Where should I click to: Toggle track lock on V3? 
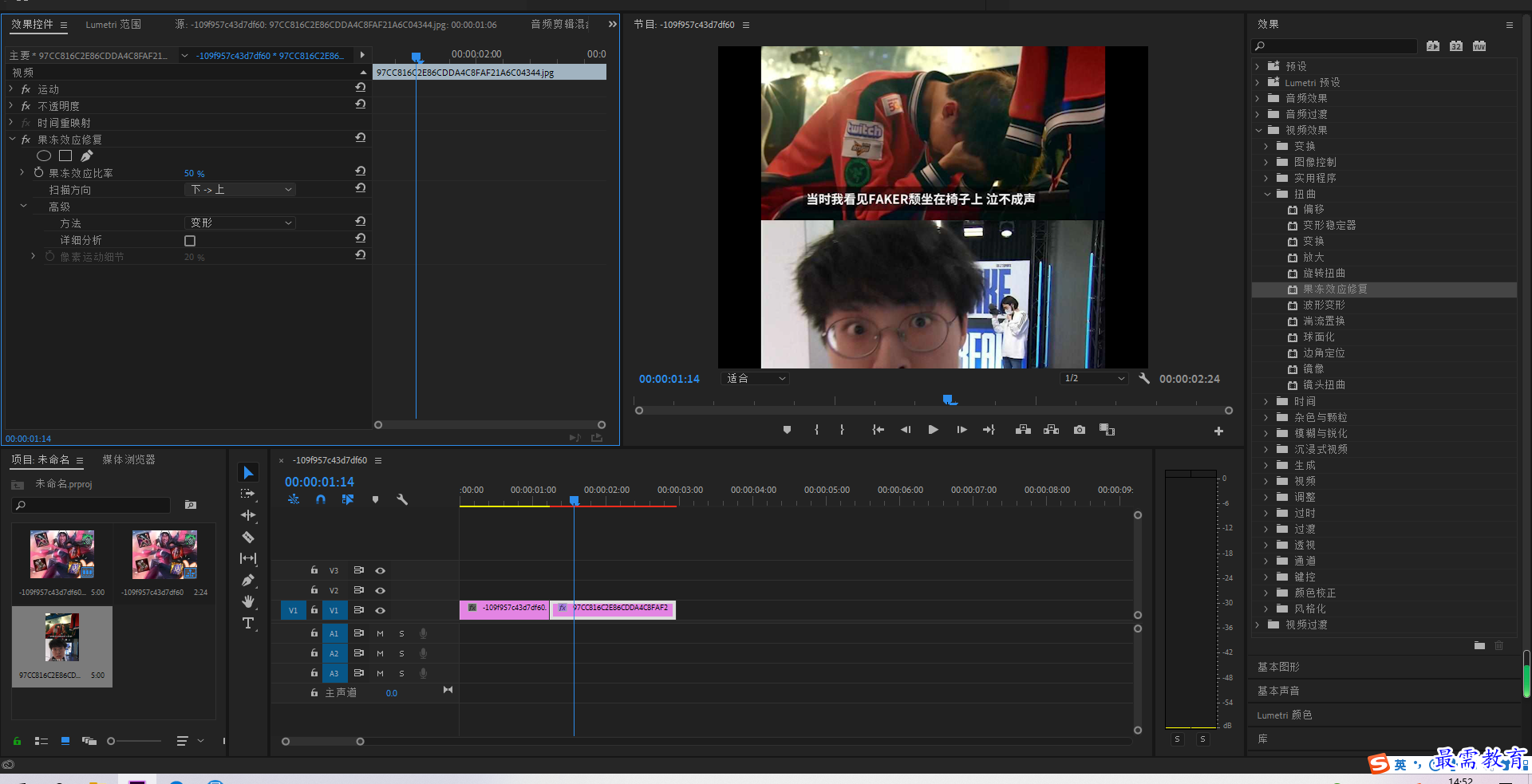click(x=314, y=570)
